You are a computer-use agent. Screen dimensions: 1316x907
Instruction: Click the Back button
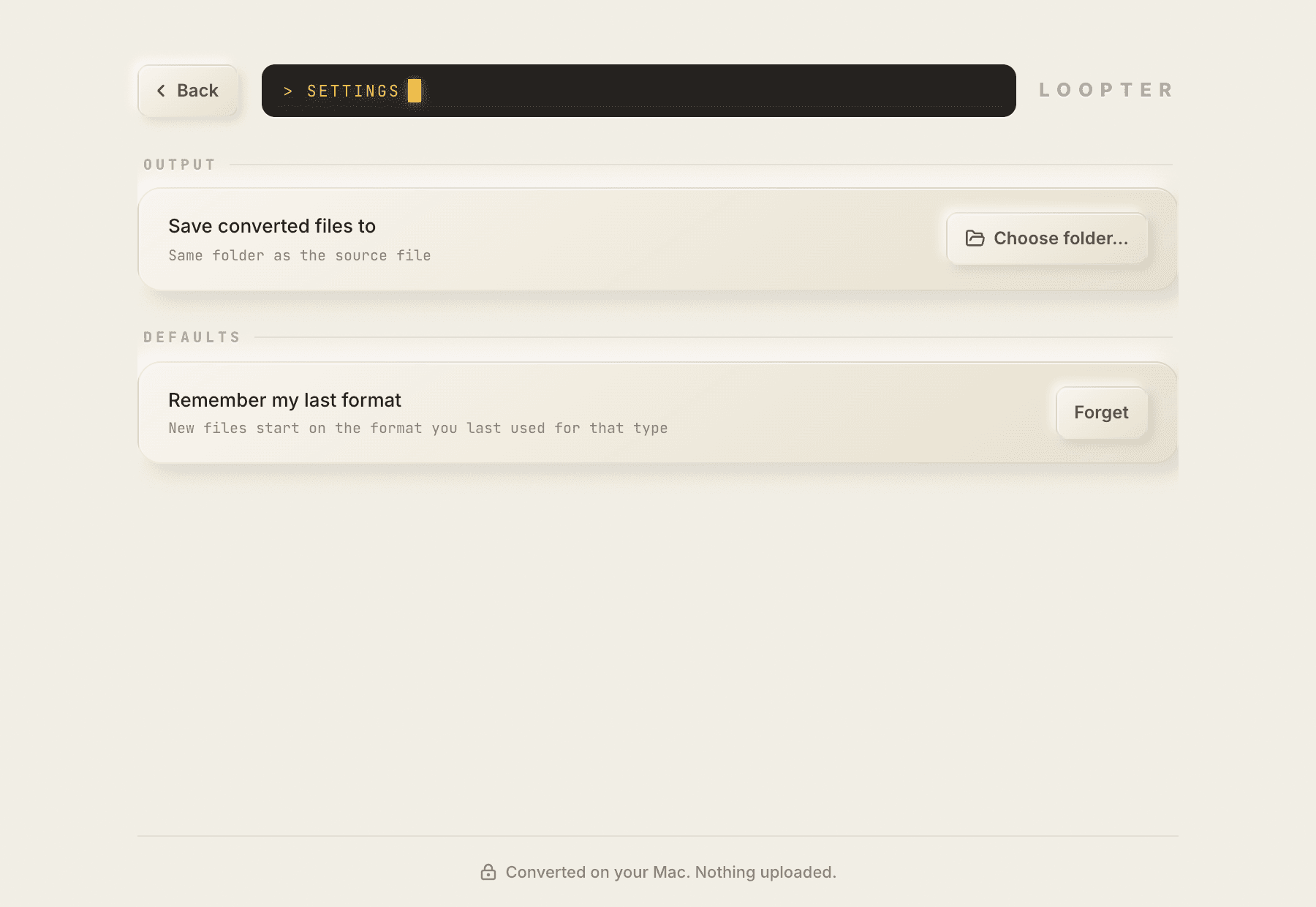(188, 91)
